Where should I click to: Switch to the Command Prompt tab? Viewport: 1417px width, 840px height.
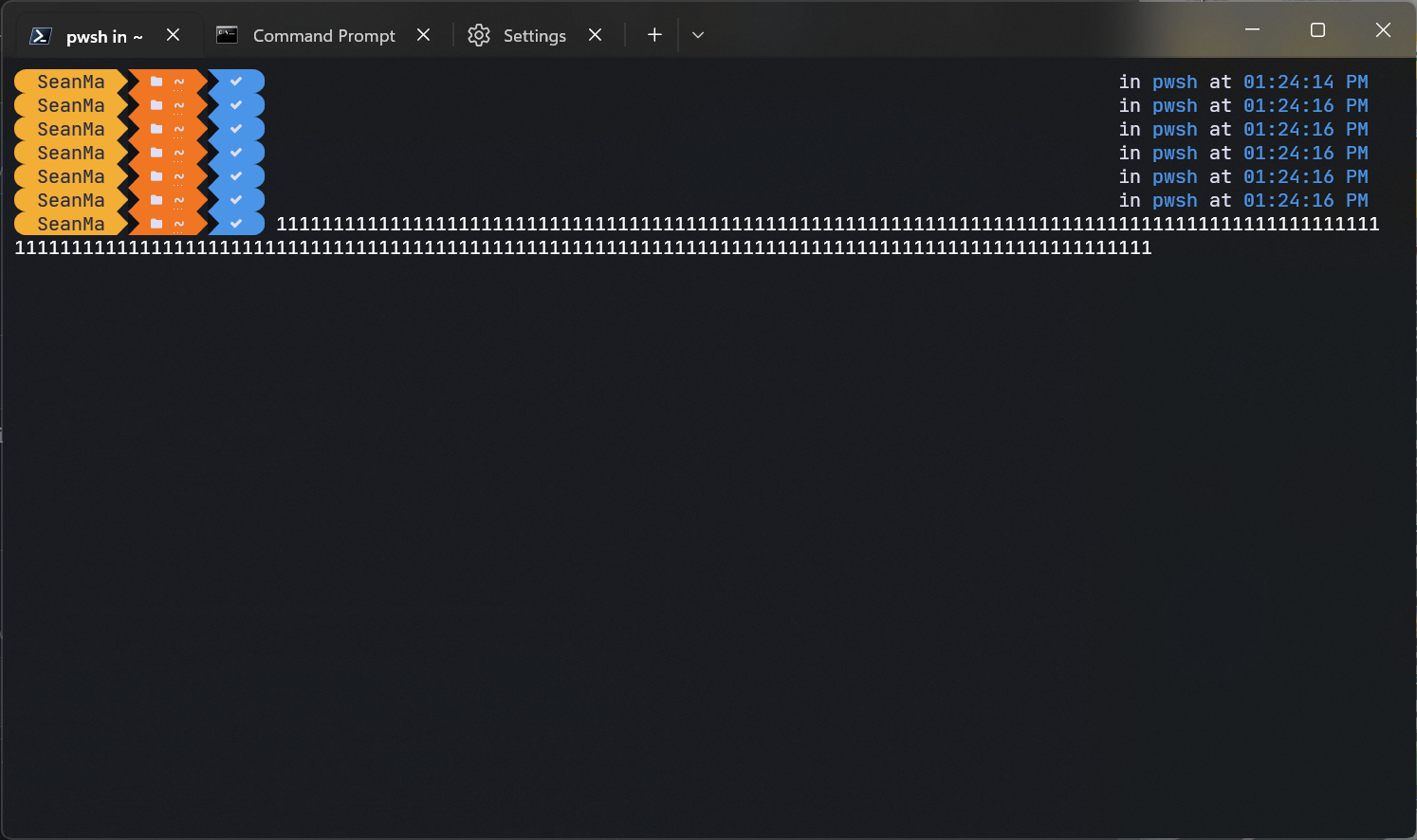click(x=322, y=35)
